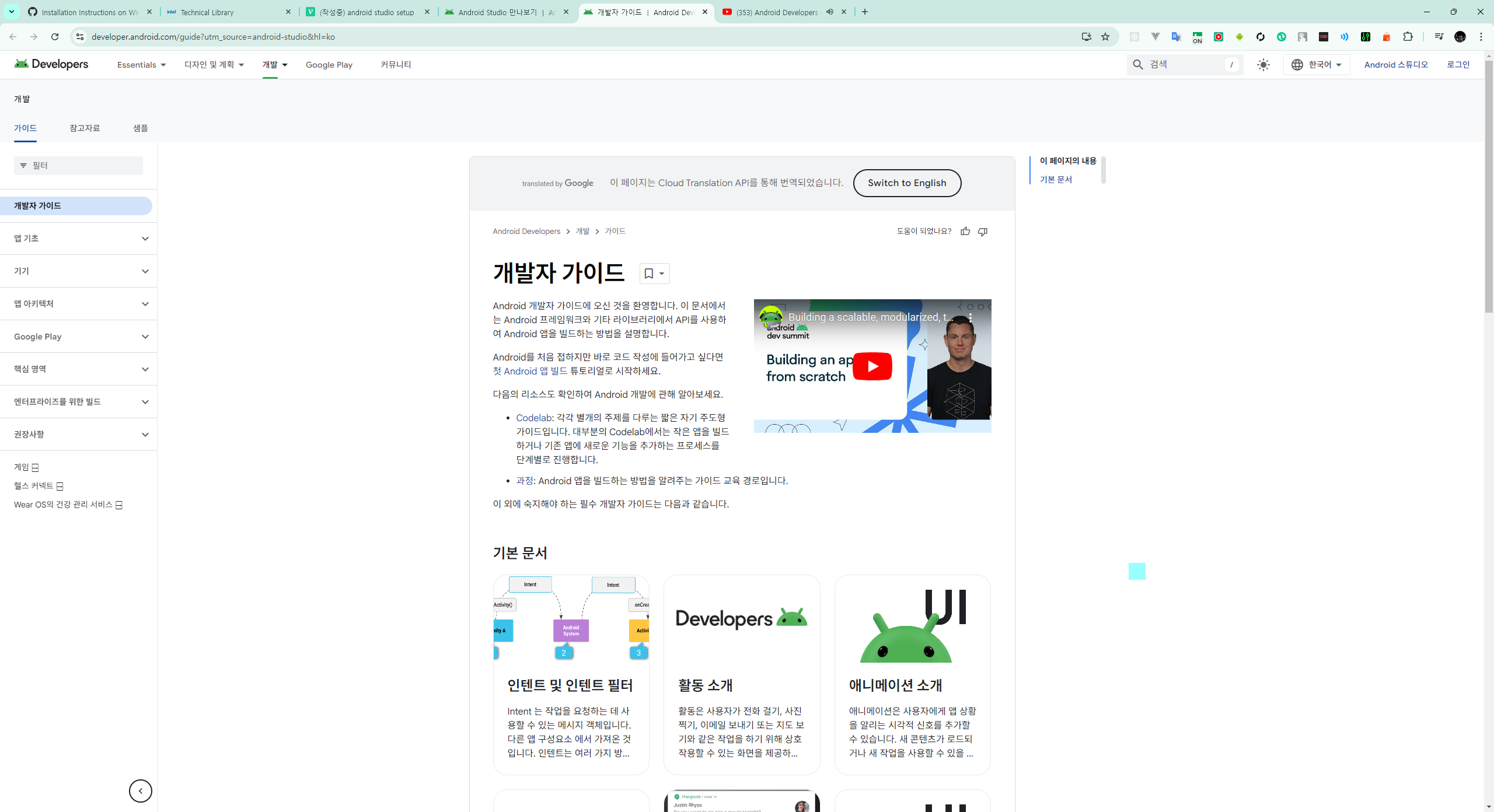
Task: Click the Switch to English button
Action: [906, 183]
